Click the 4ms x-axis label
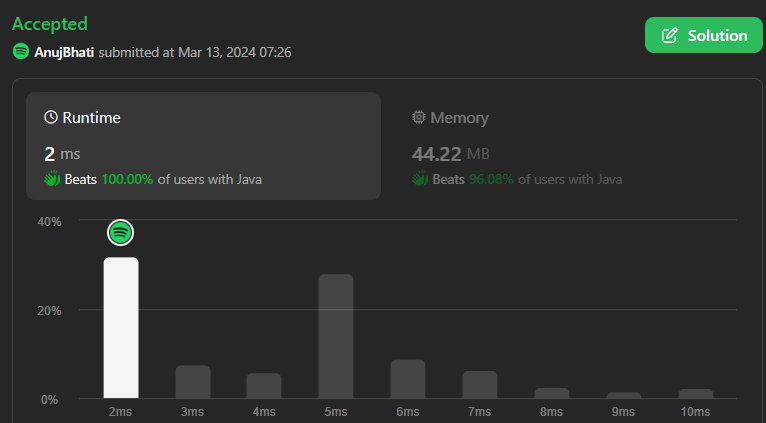The height and width of the screenshot is (423, 766). 264,412
